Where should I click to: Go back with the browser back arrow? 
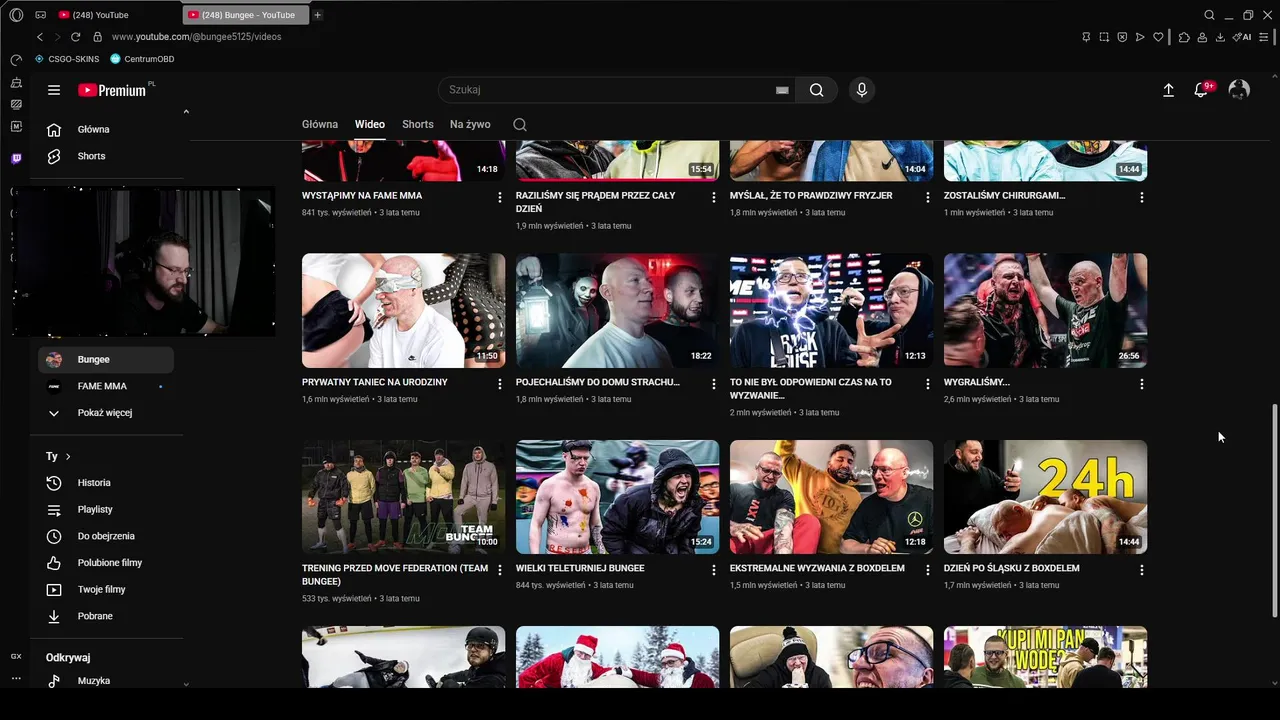tap(40, 37)
